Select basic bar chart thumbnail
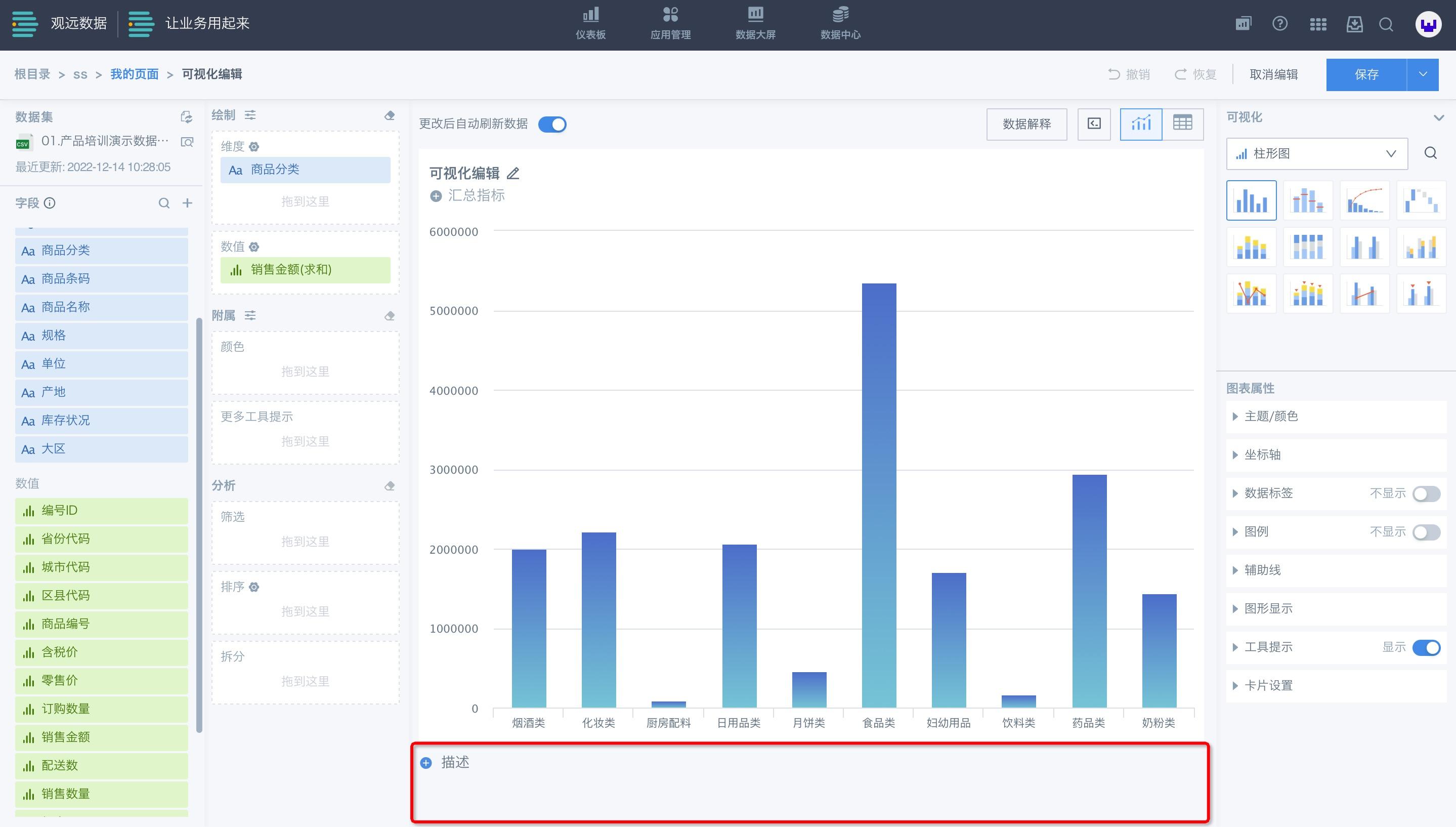 click(1251, 200)
